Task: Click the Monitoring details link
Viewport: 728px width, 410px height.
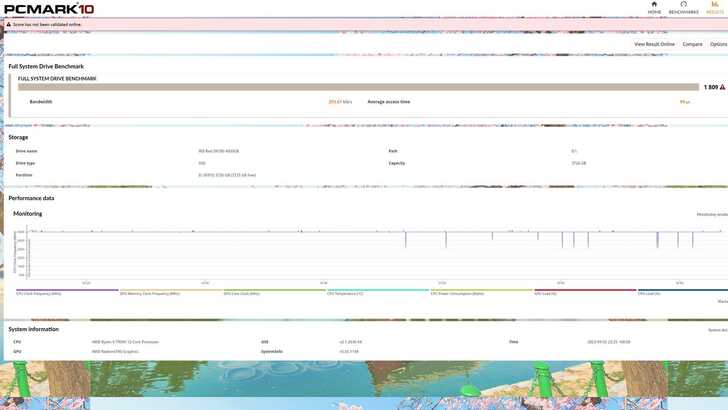Action: pyautogui.click(x=712, y=215)
